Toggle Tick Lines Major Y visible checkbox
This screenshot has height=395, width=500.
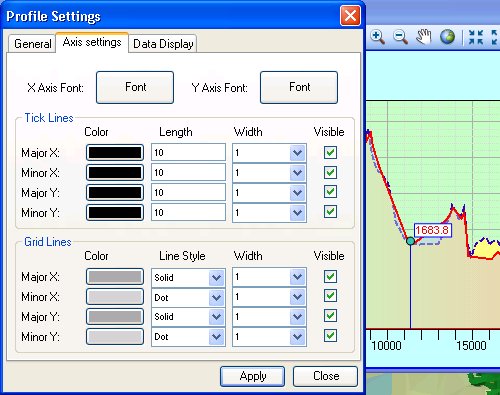coord(330,192)
